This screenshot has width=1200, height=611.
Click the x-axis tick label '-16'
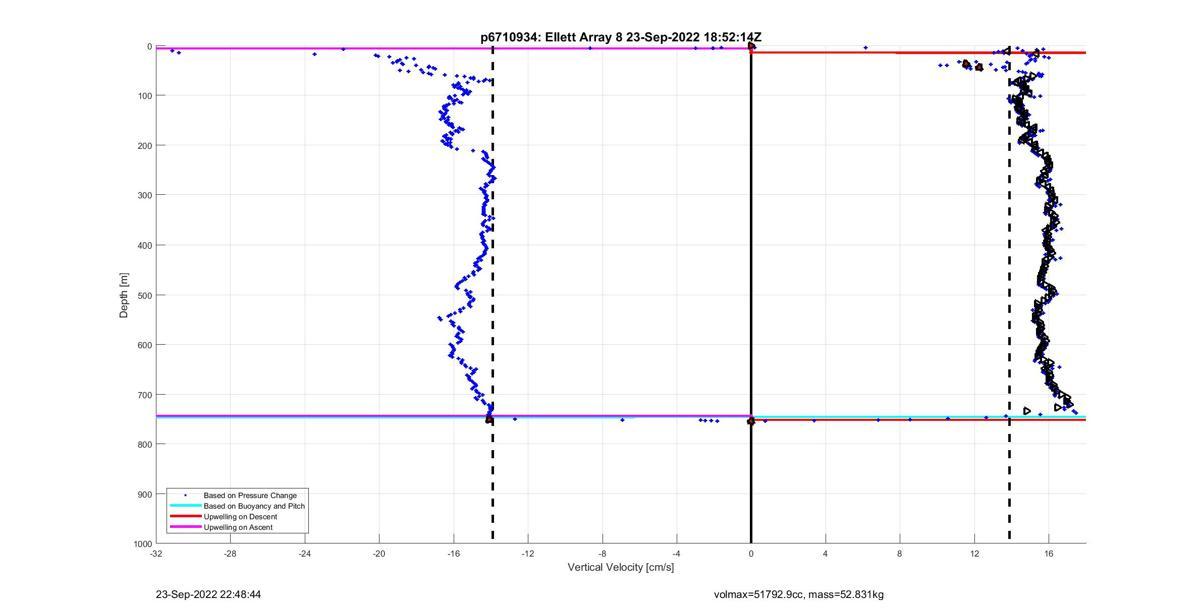(x=453, y=553)
